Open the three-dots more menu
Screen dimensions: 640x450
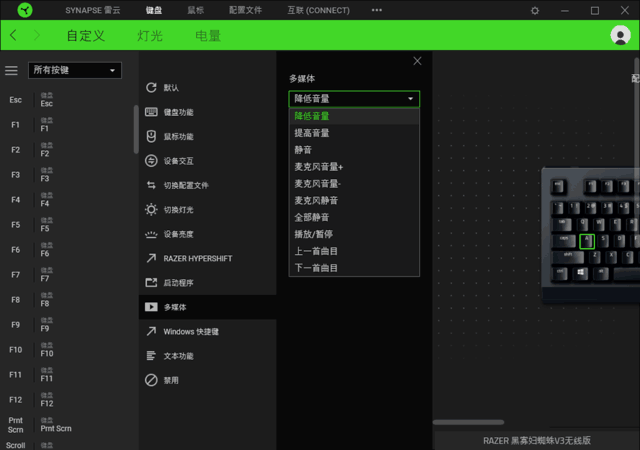(377, 10)
